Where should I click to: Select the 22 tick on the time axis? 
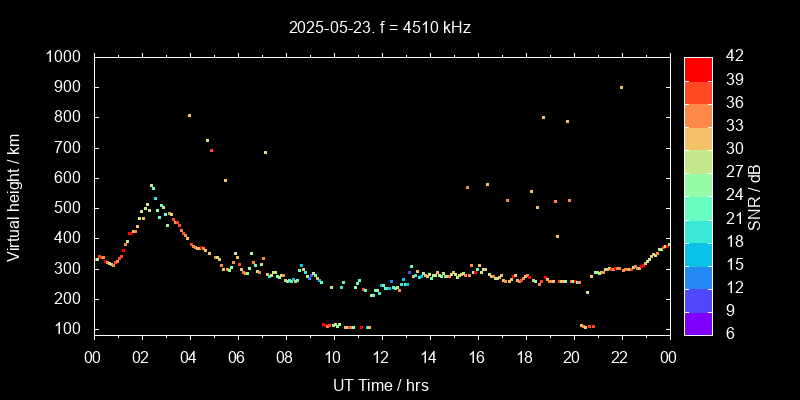(621, 358)
